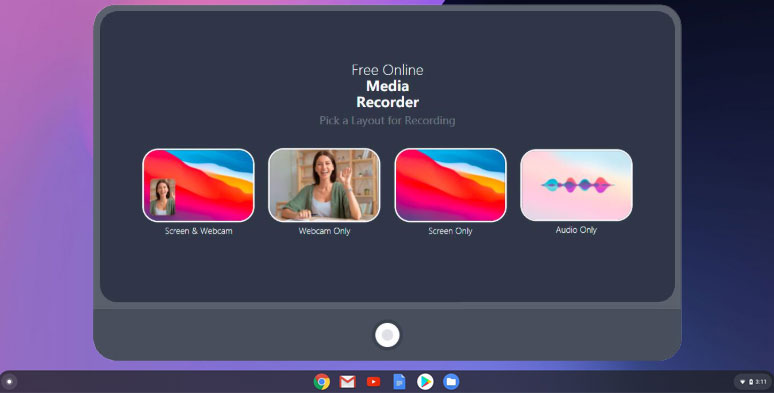Open Google Chrome from the shelf
This screenshot has width=774, height=393.
pos(322,382)
